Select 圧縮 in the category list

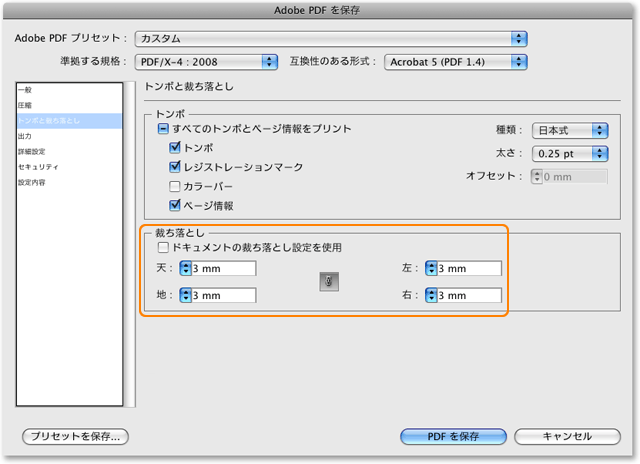(x=24, y=105)
